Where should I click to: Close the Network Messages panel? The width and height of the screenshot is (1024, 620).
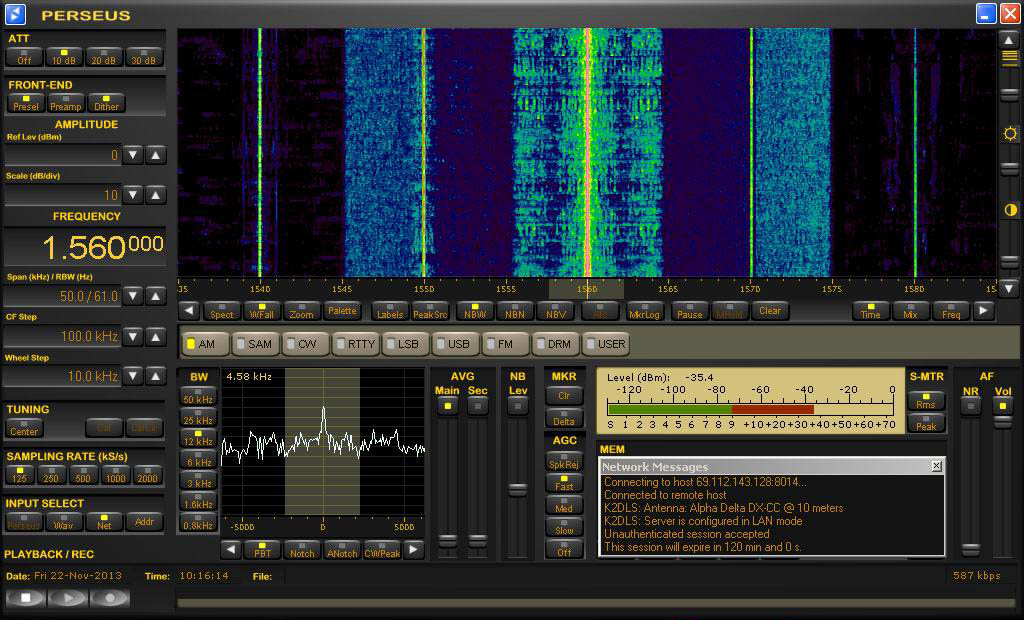click(936, 466)
